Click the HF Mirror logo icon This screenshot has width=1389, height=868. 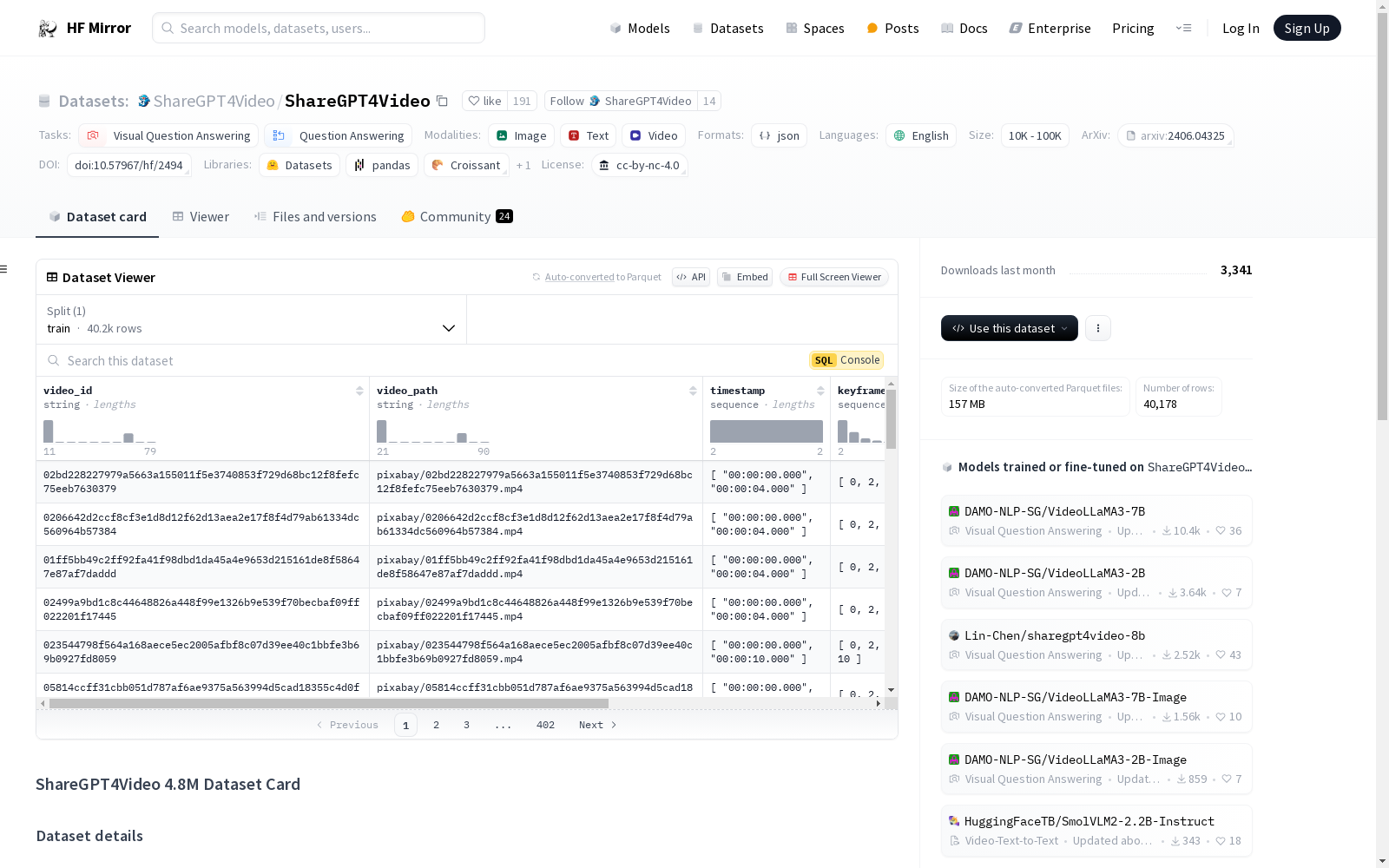click(x=48, y=29)
